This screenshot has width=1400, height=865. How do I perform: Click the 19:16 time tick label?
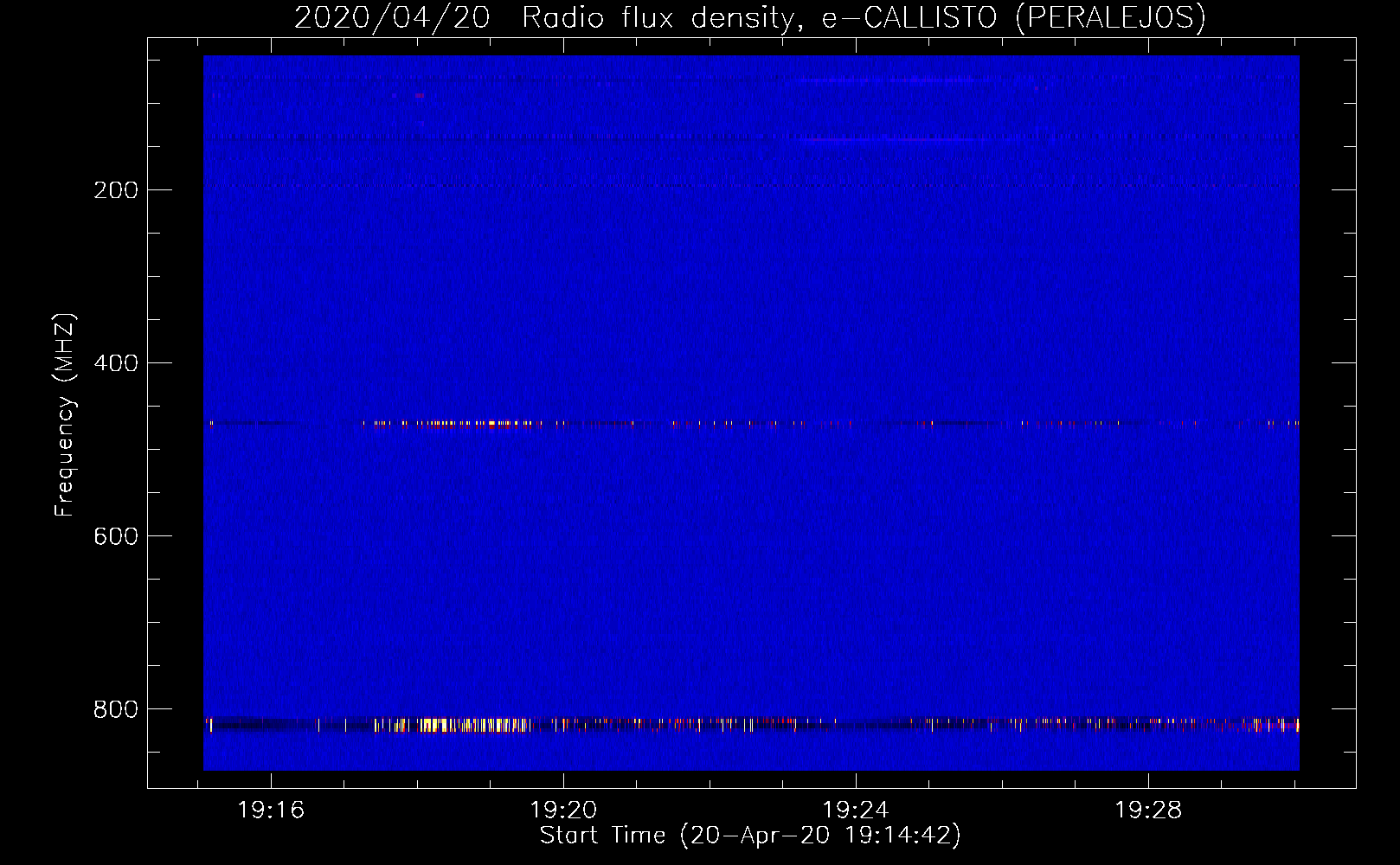[271, 811]
